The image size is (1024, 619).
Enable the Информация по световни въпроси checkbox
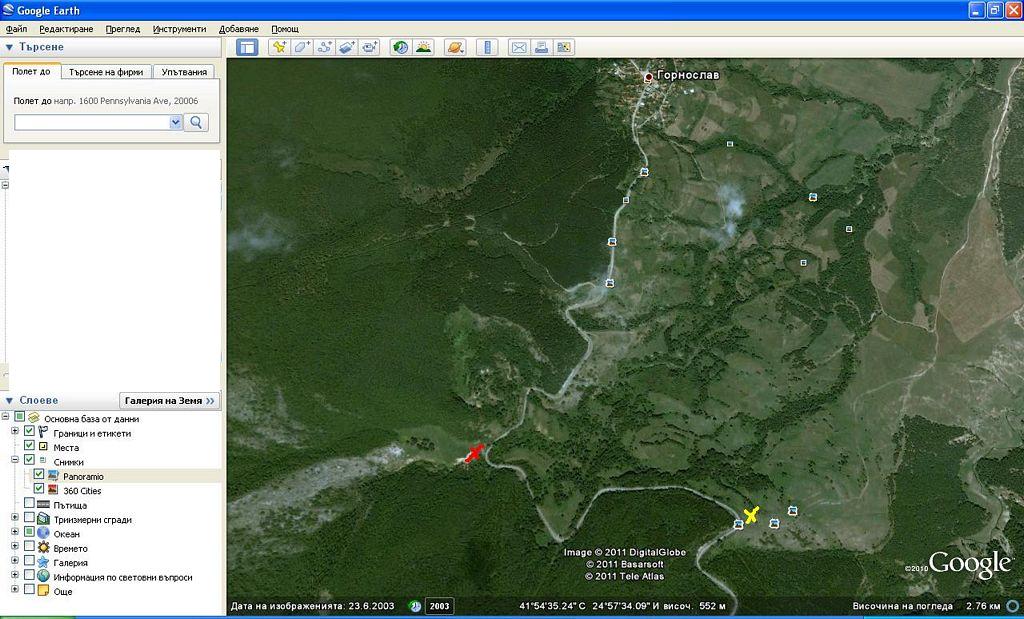click(x=29, y=575)
